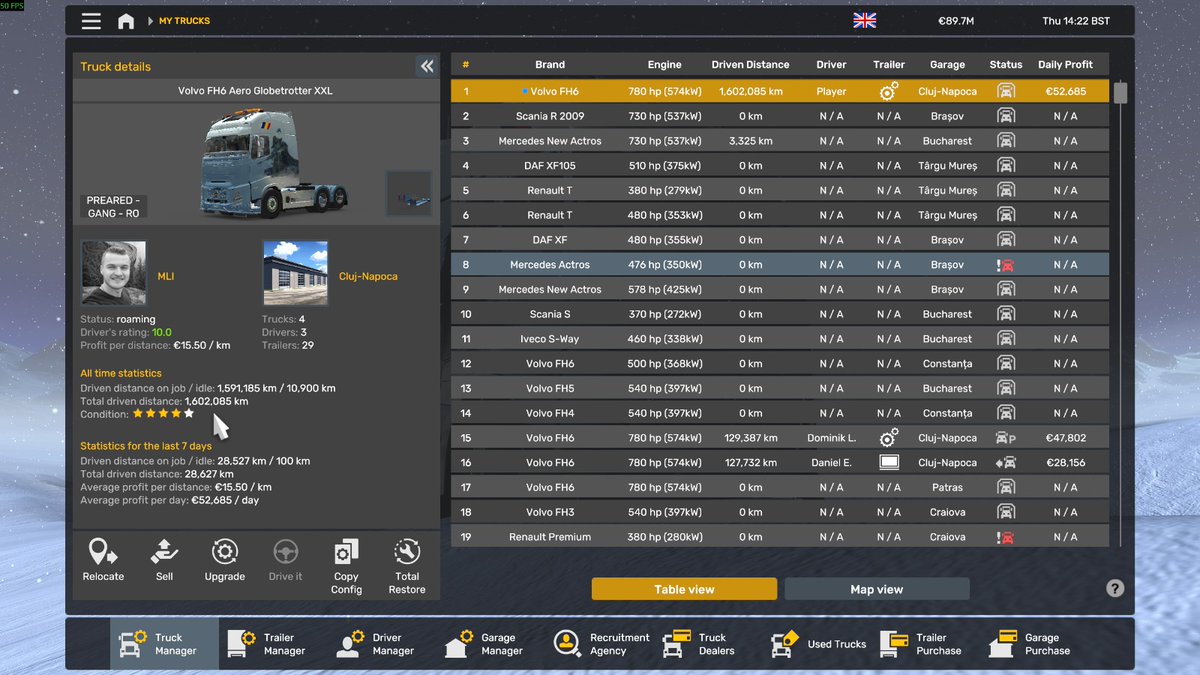Sort table by Brand column
The width and height of the screenshot is (1200, 675).
point(550,65)
